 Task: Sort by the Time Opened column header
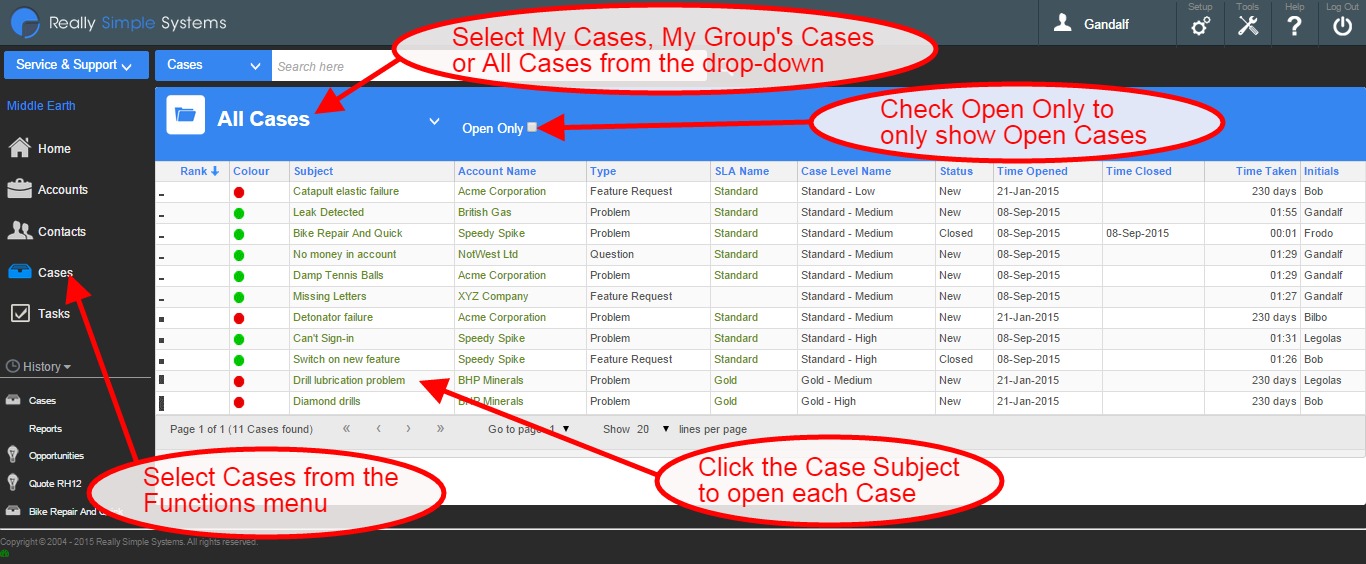(x=1032, y=171)
